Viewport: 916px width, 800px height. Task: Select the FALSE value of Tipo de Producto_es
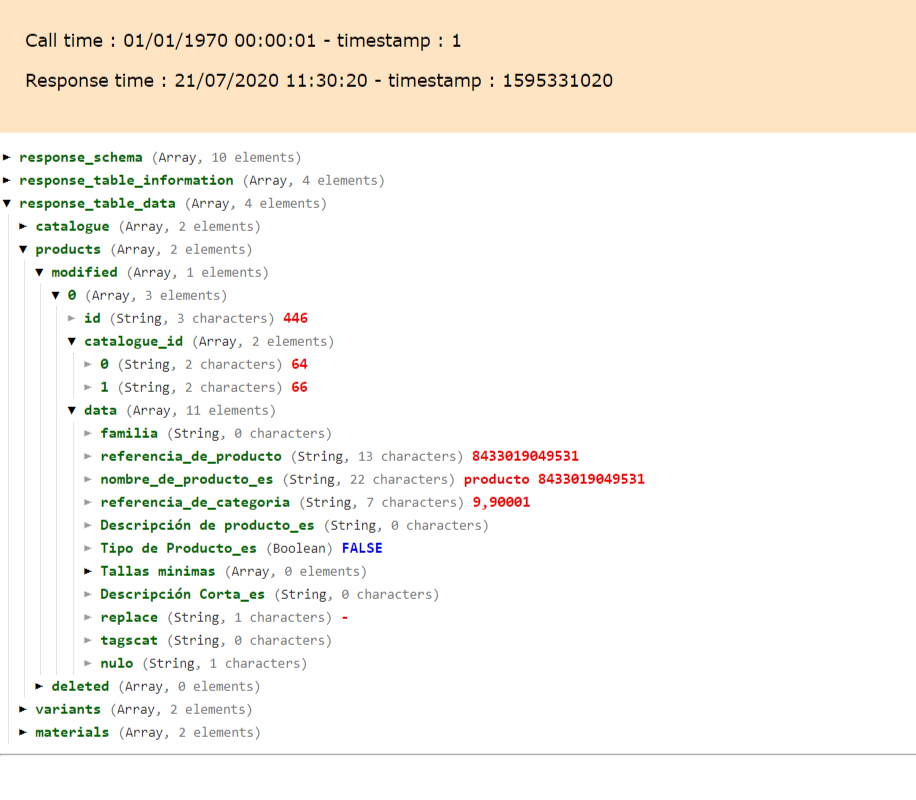361,548
